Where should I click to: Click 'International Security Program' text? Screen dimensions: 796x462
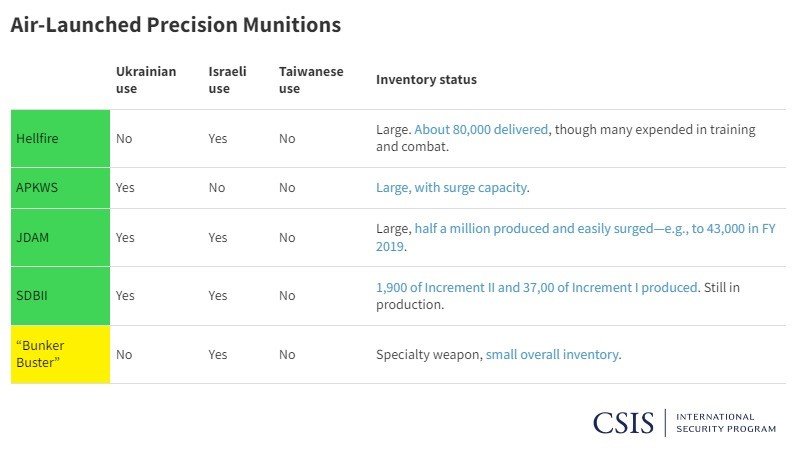[726, 422]
